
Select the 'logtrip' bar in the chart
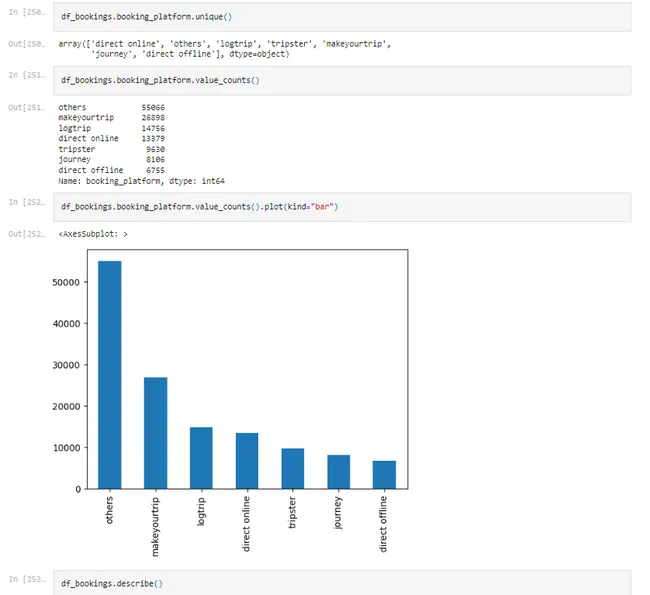tap(201, 458)
